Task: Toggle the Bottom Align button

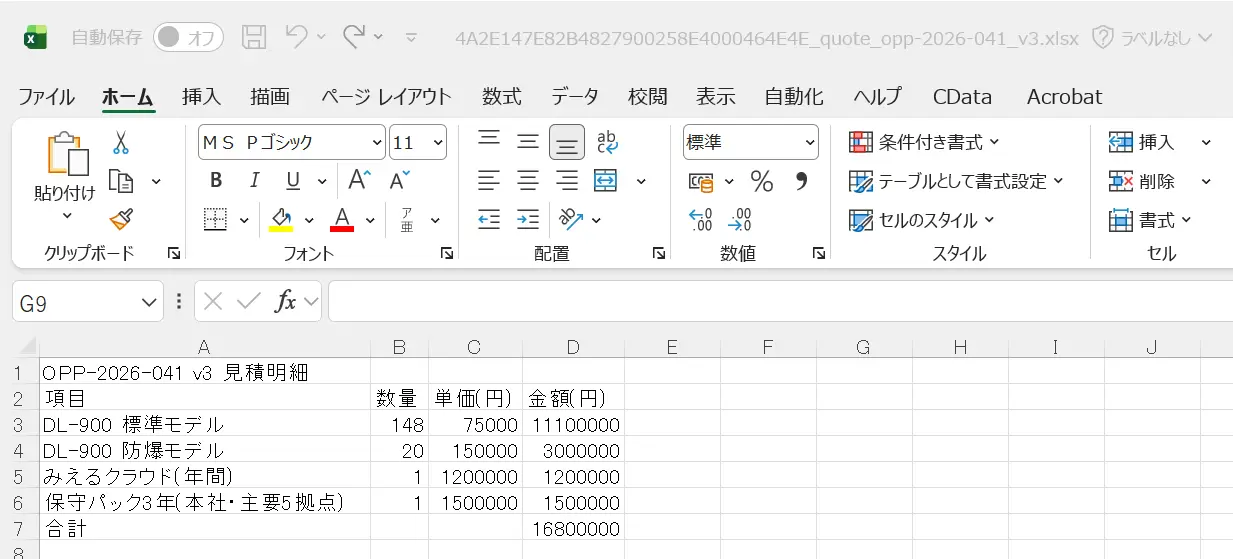Action: pos(567,142)
